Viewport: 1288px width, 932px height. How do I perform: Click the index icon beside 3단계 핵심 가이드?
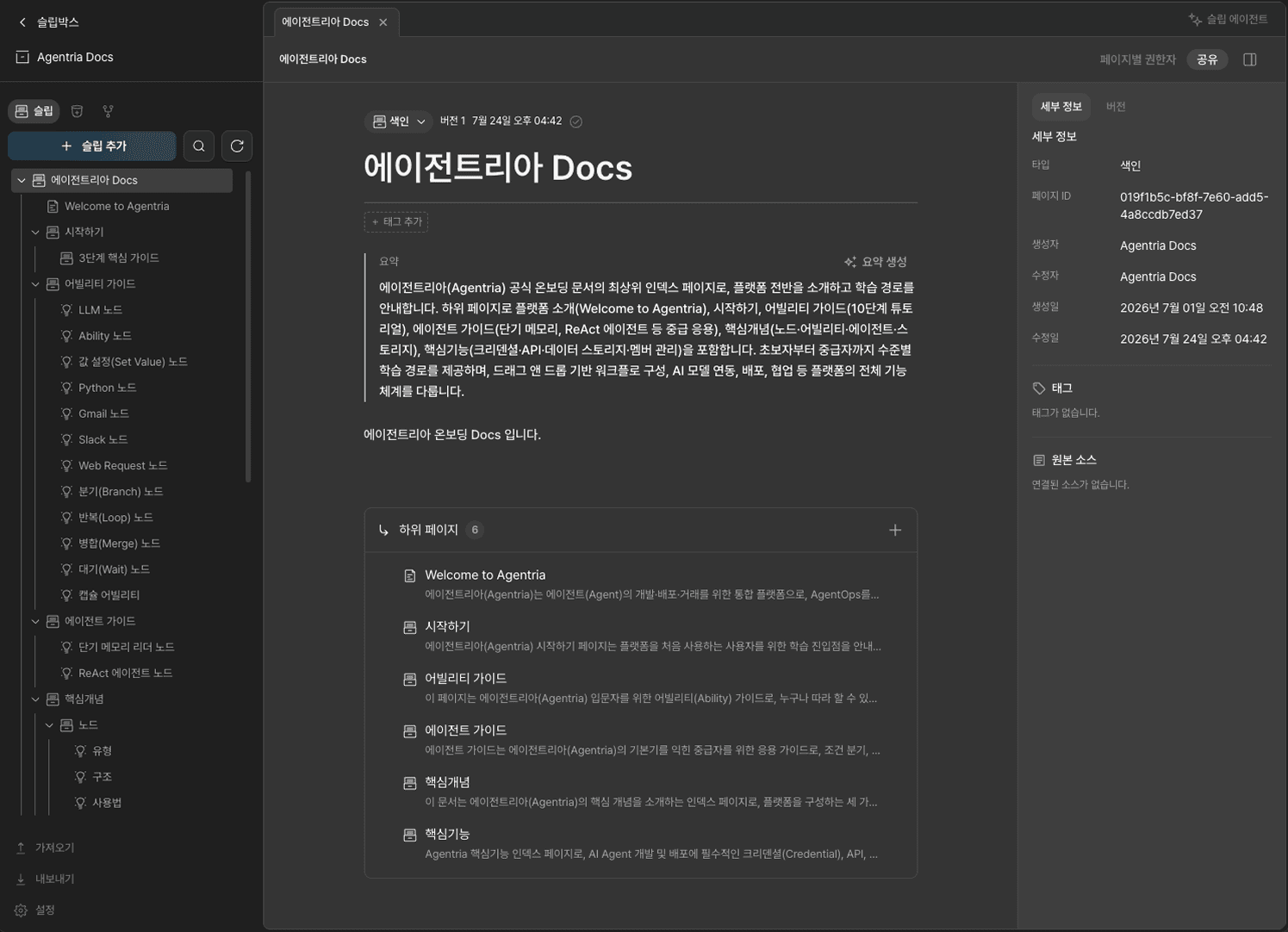(x=66, y=258)
